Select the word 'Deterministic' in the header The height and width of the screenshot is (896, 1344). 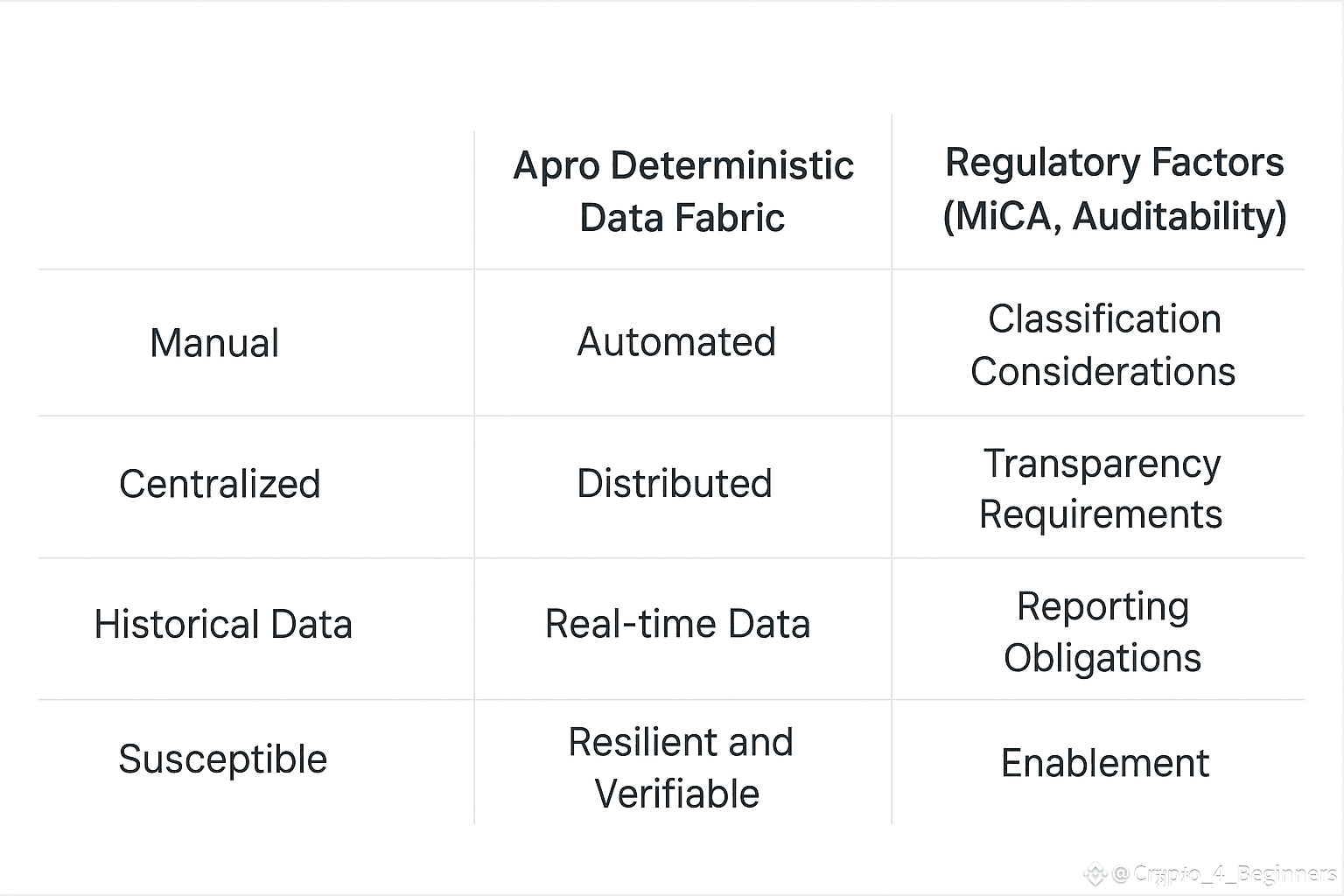732,165
